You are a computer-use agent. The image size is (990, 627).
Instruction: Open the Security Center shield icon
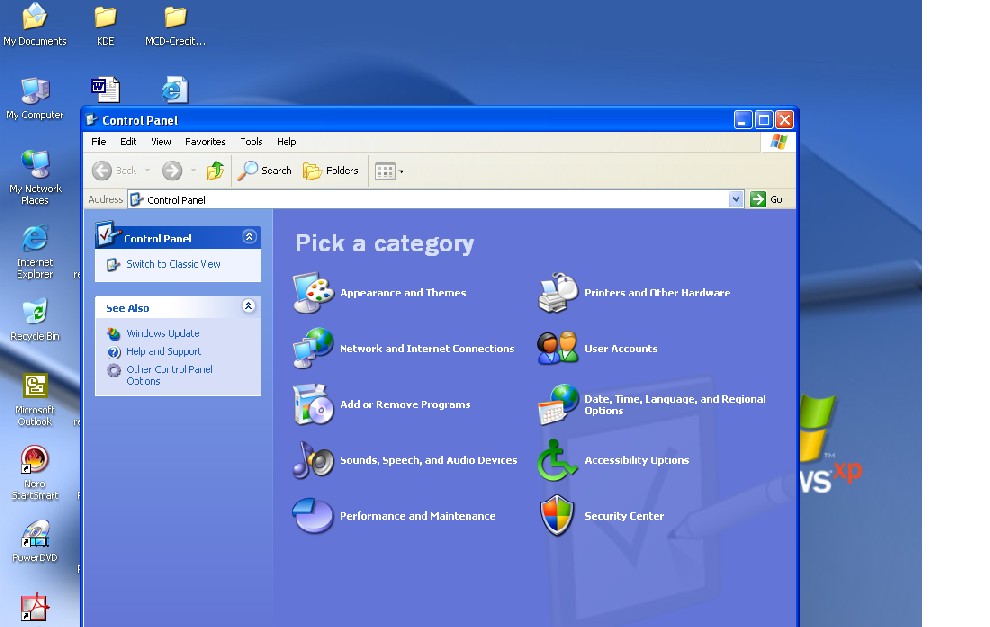(x=558, y=515)
